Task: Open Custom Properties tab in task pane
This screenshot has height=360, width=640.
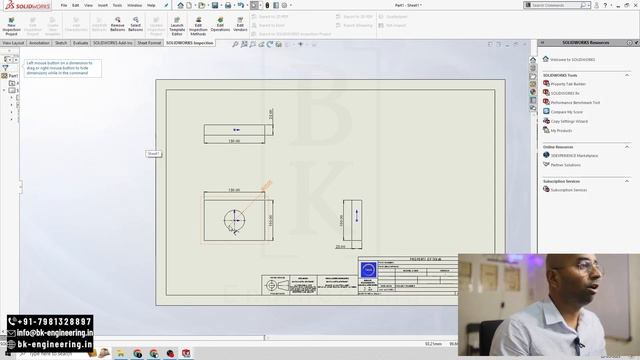Action: [x=533, y=100]
